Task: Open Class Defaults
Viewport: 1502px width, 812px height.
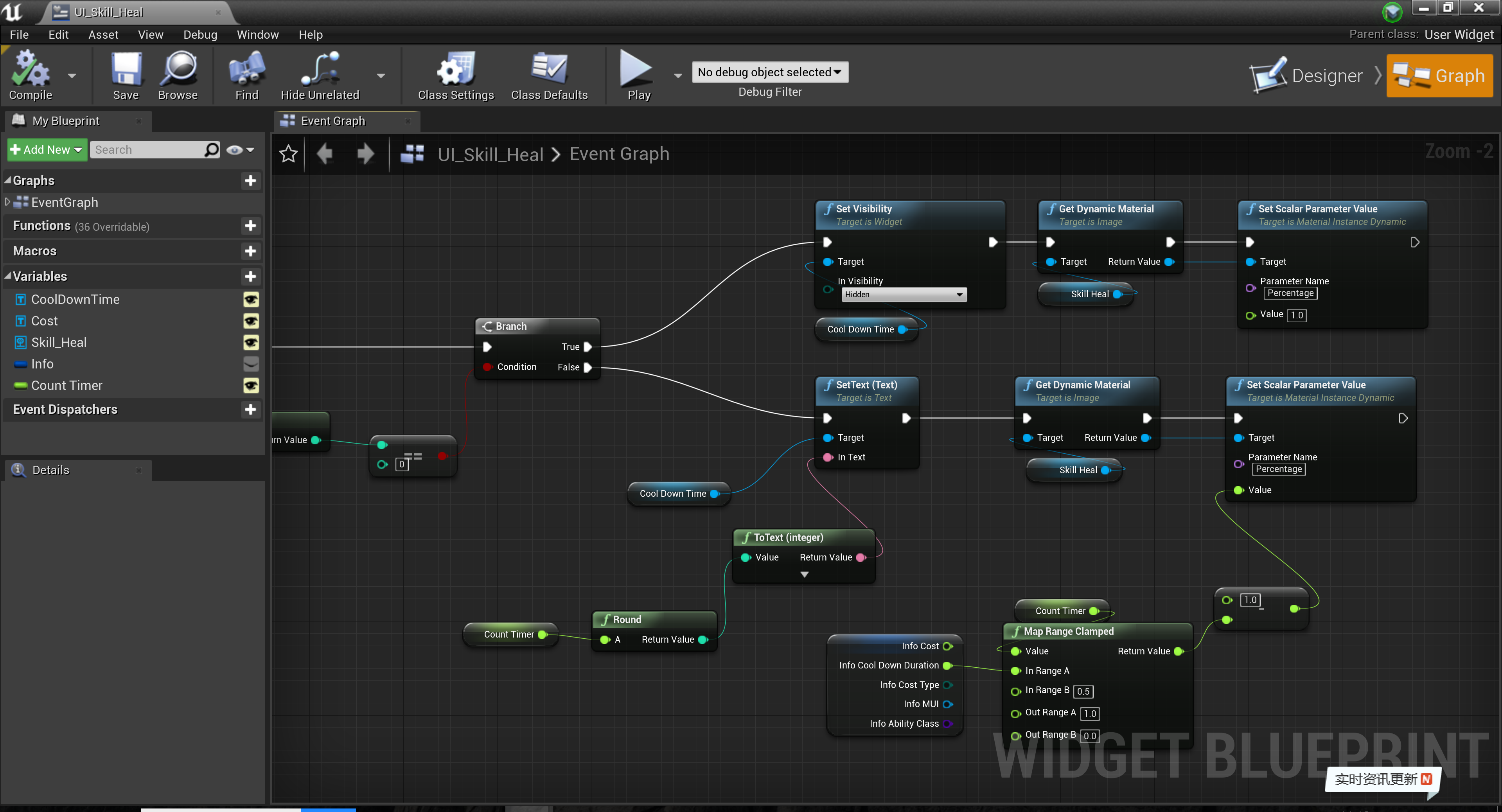Action: tap(549, 75)
